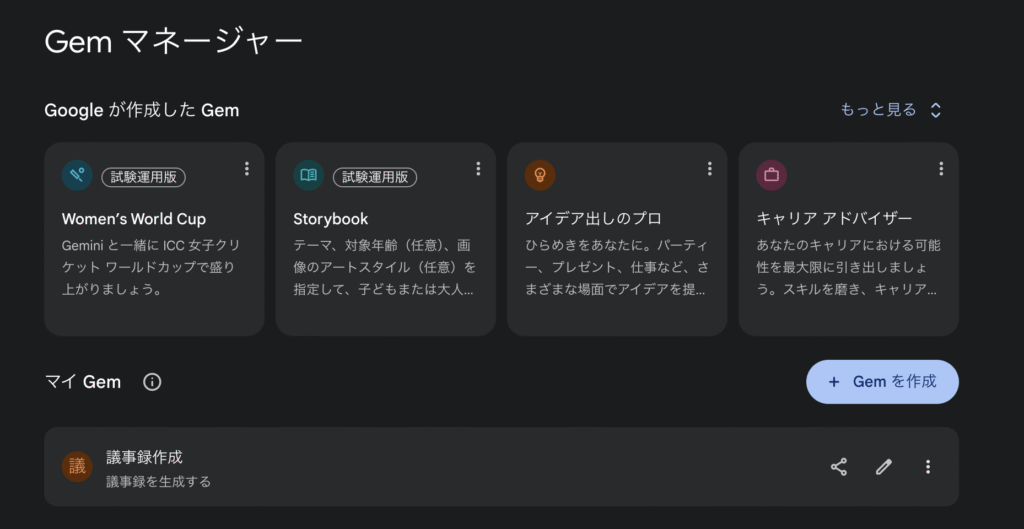Image resolution: width=1024 pixels, height=529 pixels.
Task: Share the 議事録作成 Gem
Action: 839,467
